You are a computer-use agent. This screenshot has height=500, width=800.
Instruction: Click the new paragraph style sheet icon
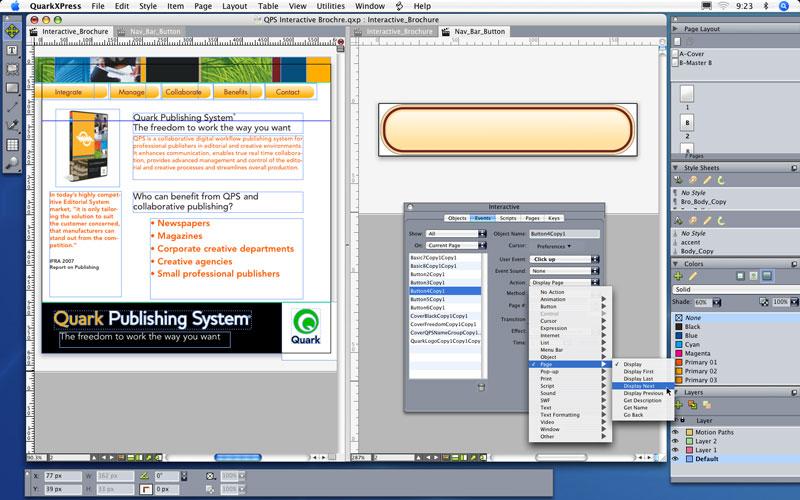pos(678,180)
